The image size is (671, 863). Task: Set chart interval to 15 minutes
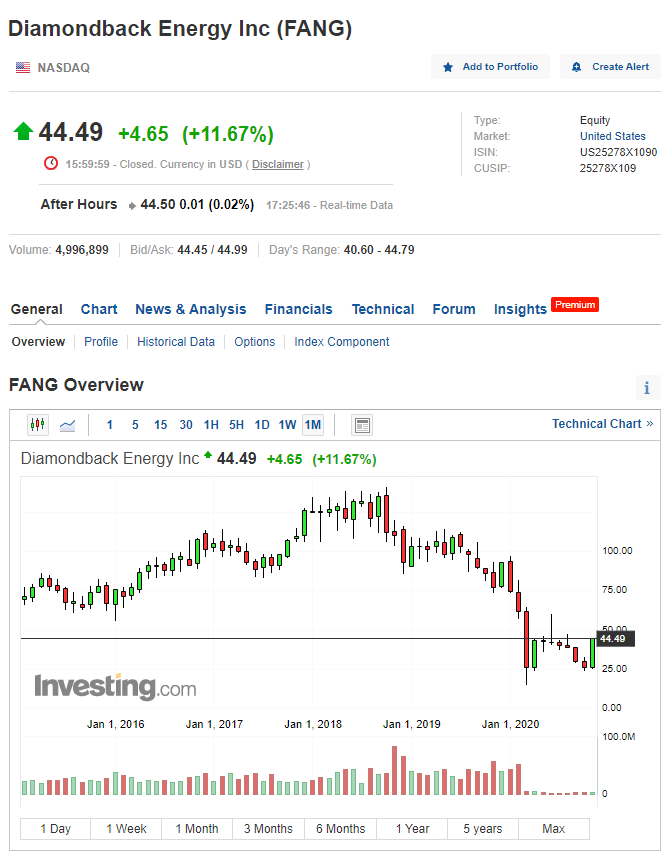pos(160,425)
